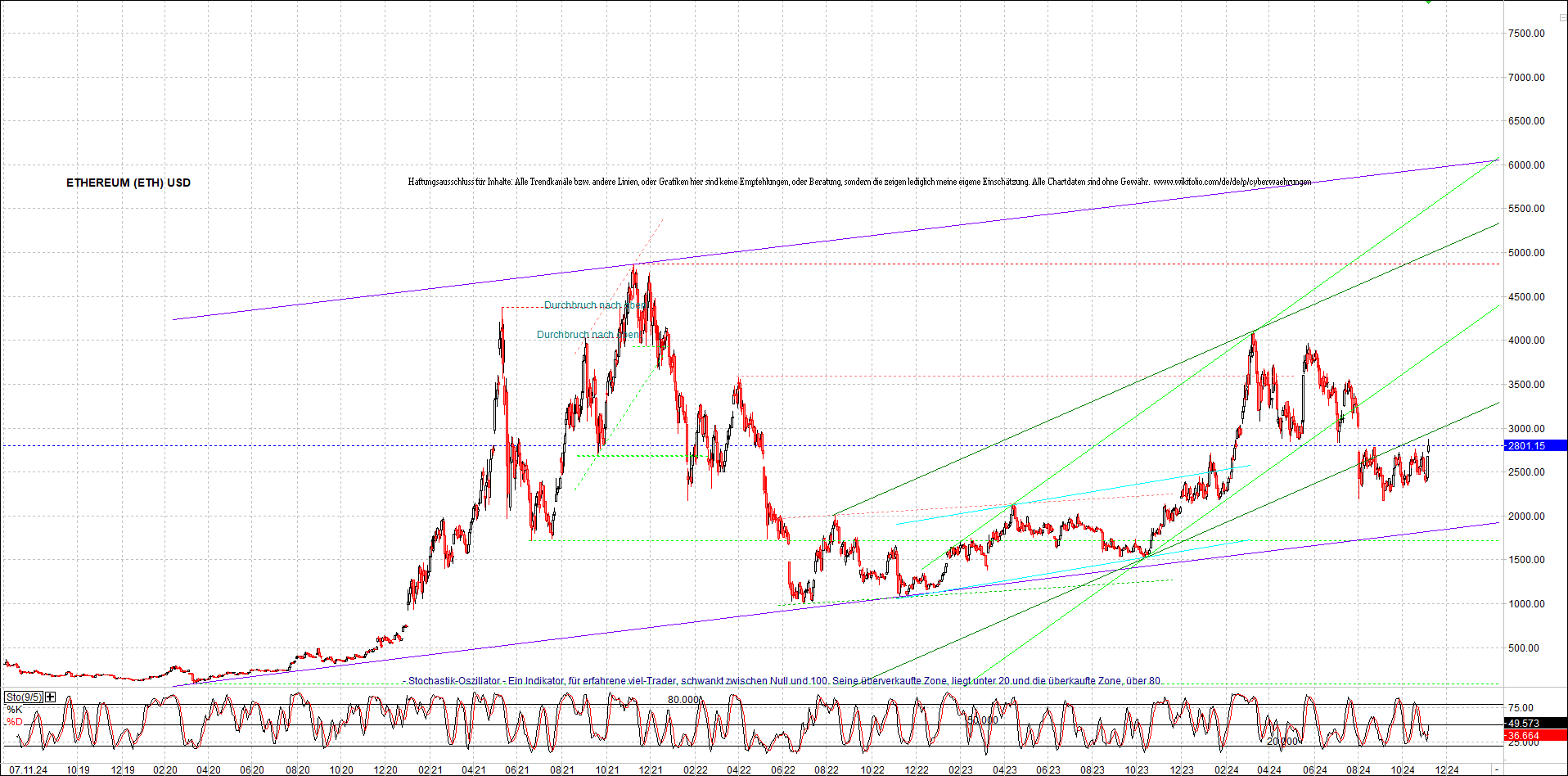Screen dimensions: 1568x776
Task: Click the 02 22 date axis label
Action: (695, 770)
